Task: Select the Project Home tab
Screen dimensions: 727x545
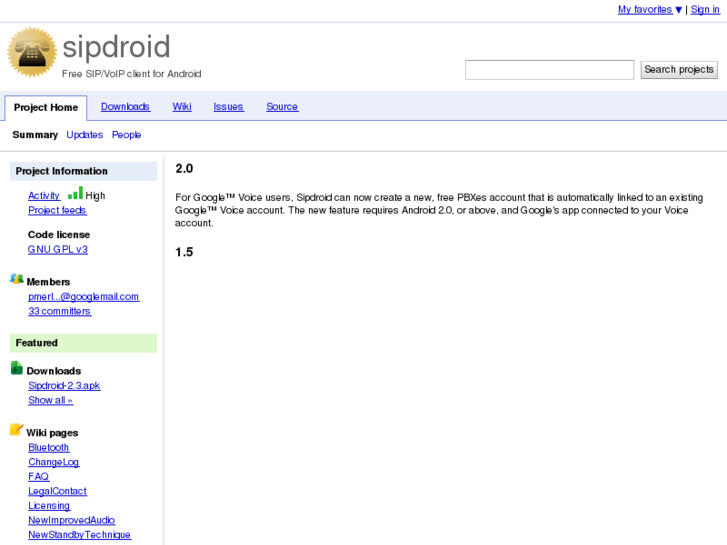Action: click(46, 108)
